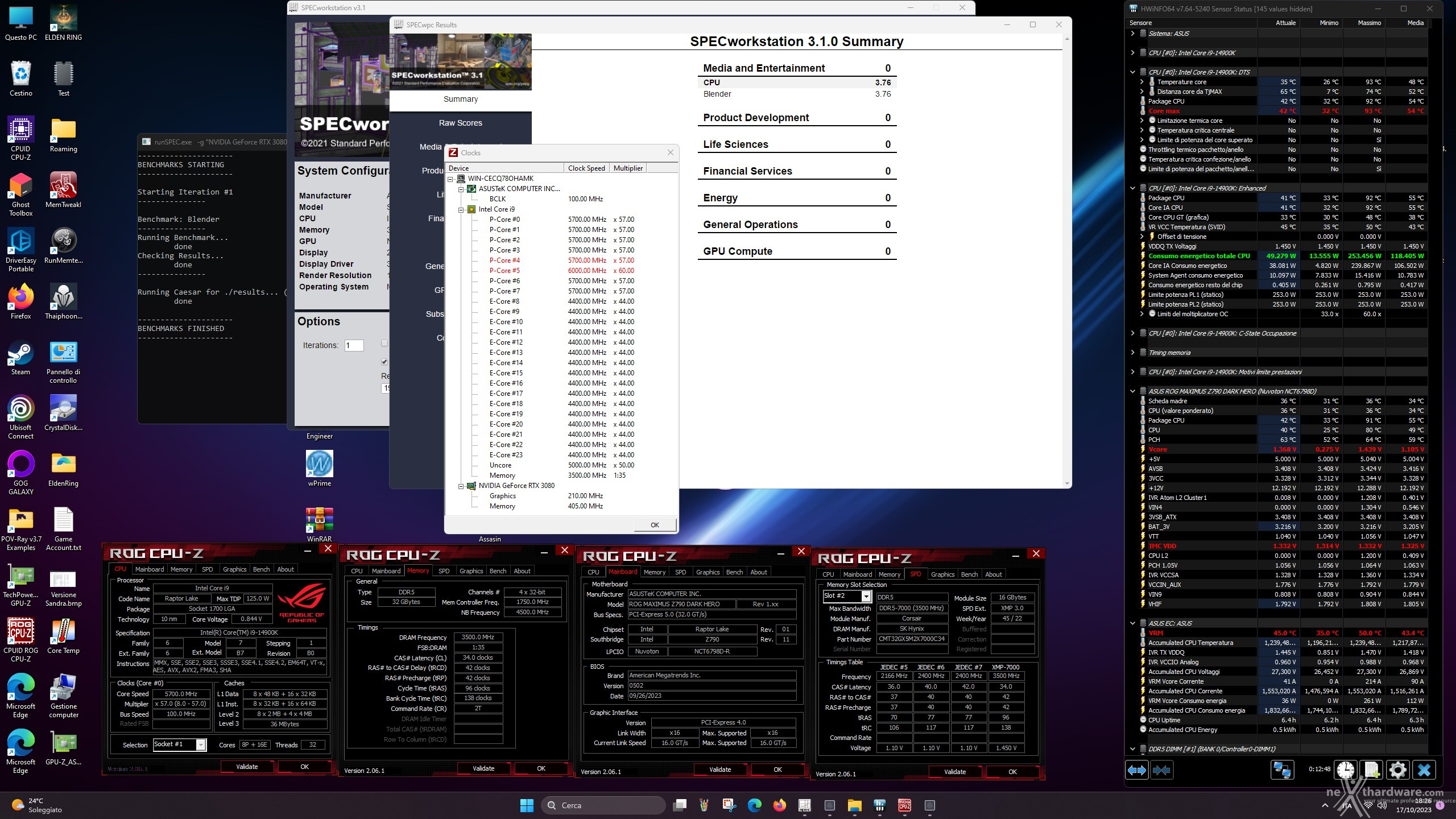This screenshot has width=1456, height=819.
Task: Open File Explorer from the taskbar
Action: pos(855,805)
